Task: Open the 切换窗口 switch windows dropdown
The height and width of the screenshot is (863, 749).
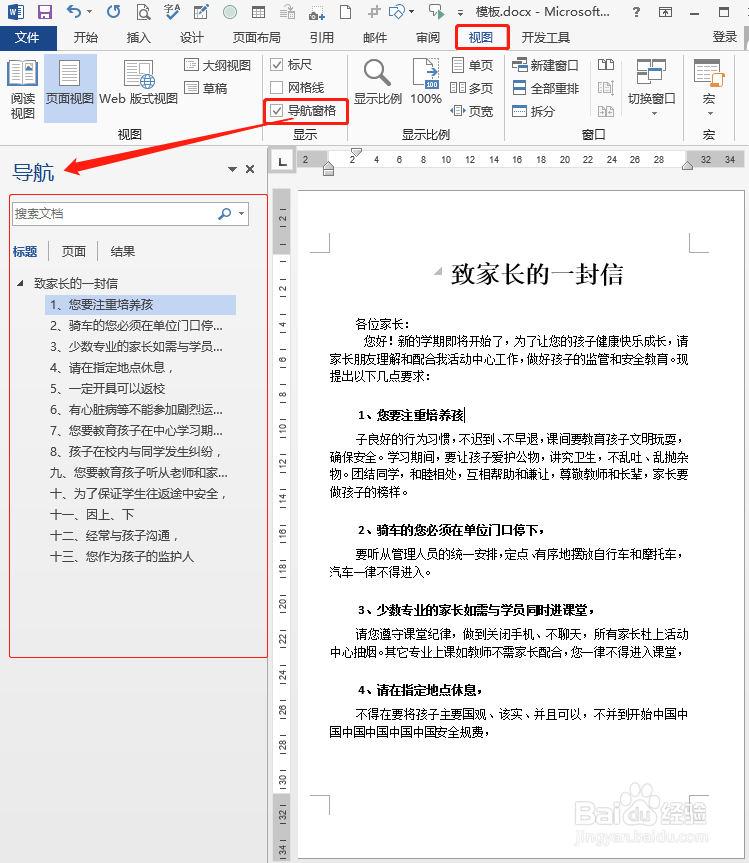Action: pyautogui.click(x=652, y=88)
